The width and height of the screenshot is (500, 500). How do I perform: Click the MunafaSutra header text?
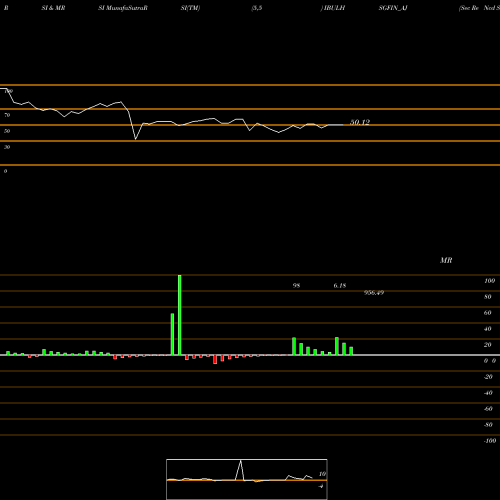pyautogui.click(x=125, y=8)
